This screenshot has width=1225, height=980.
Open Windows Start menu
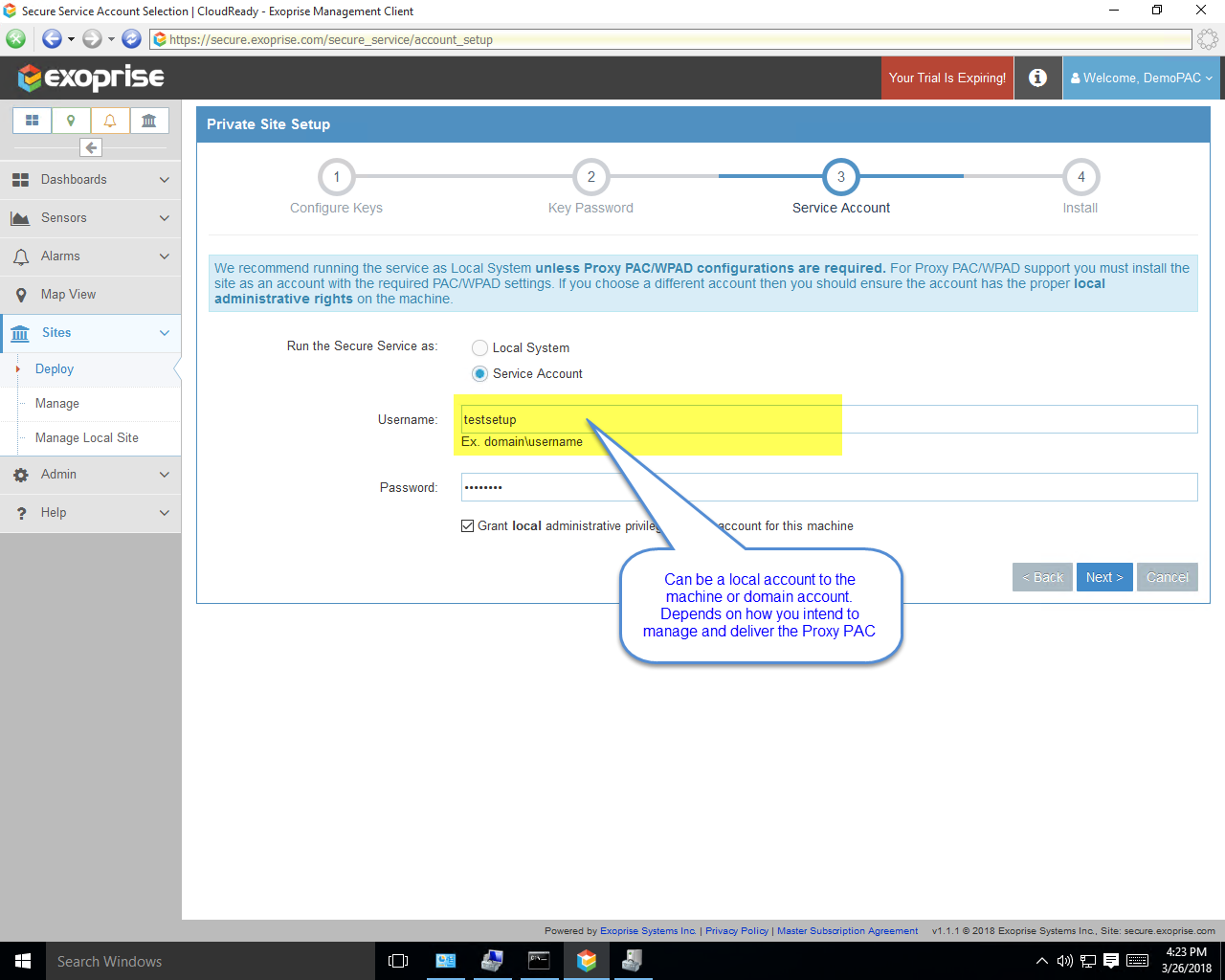[x=23, y=961]
